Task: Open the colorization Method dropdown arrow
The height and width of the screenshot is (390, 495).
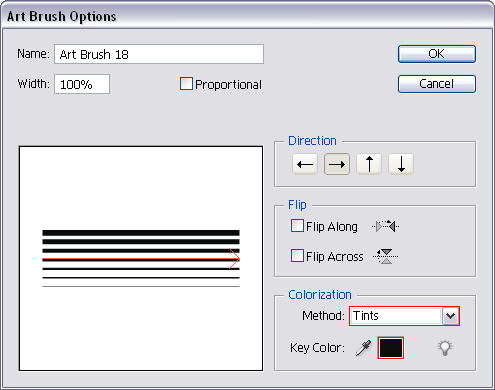Action: click(450, 316)
